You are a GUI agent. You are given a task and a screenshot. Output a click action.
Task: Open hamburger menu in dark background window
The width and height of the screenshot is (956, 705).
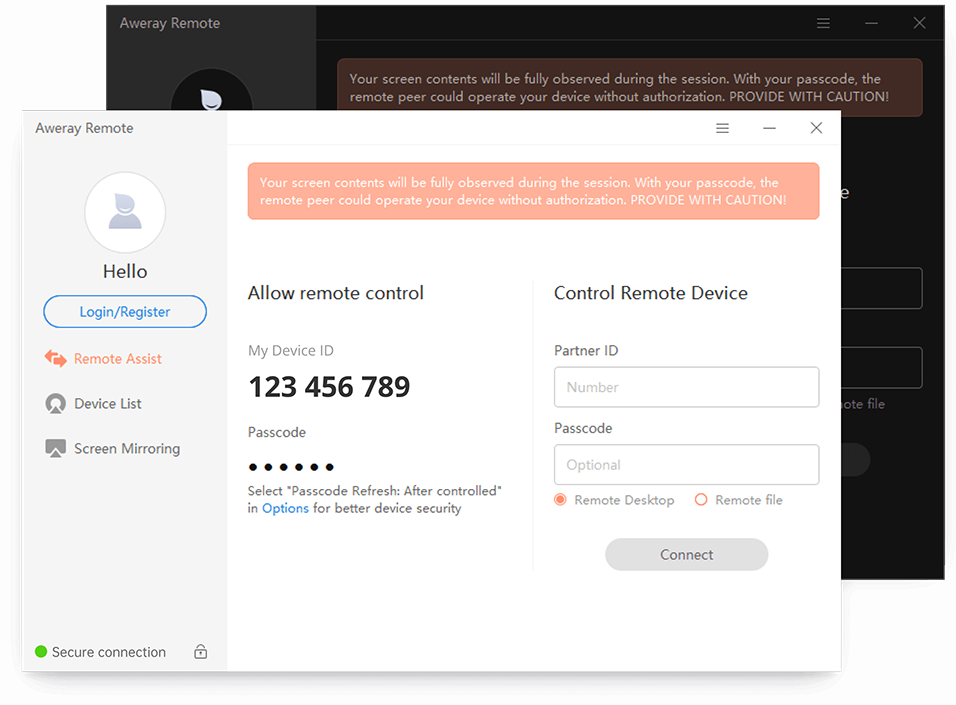click(x=824, y=23)
